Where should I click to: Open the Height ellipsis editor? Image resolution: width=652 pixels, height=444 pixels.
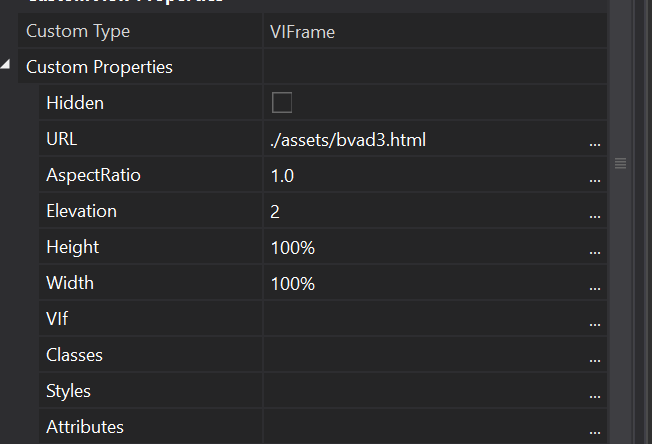click(x=595, y=249)
